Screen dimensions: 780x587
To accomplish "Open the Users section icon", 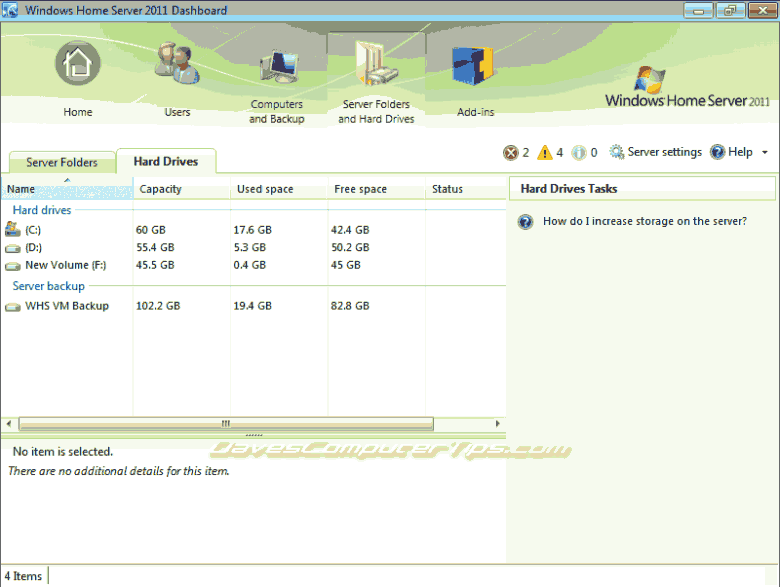I will [177, 63].
